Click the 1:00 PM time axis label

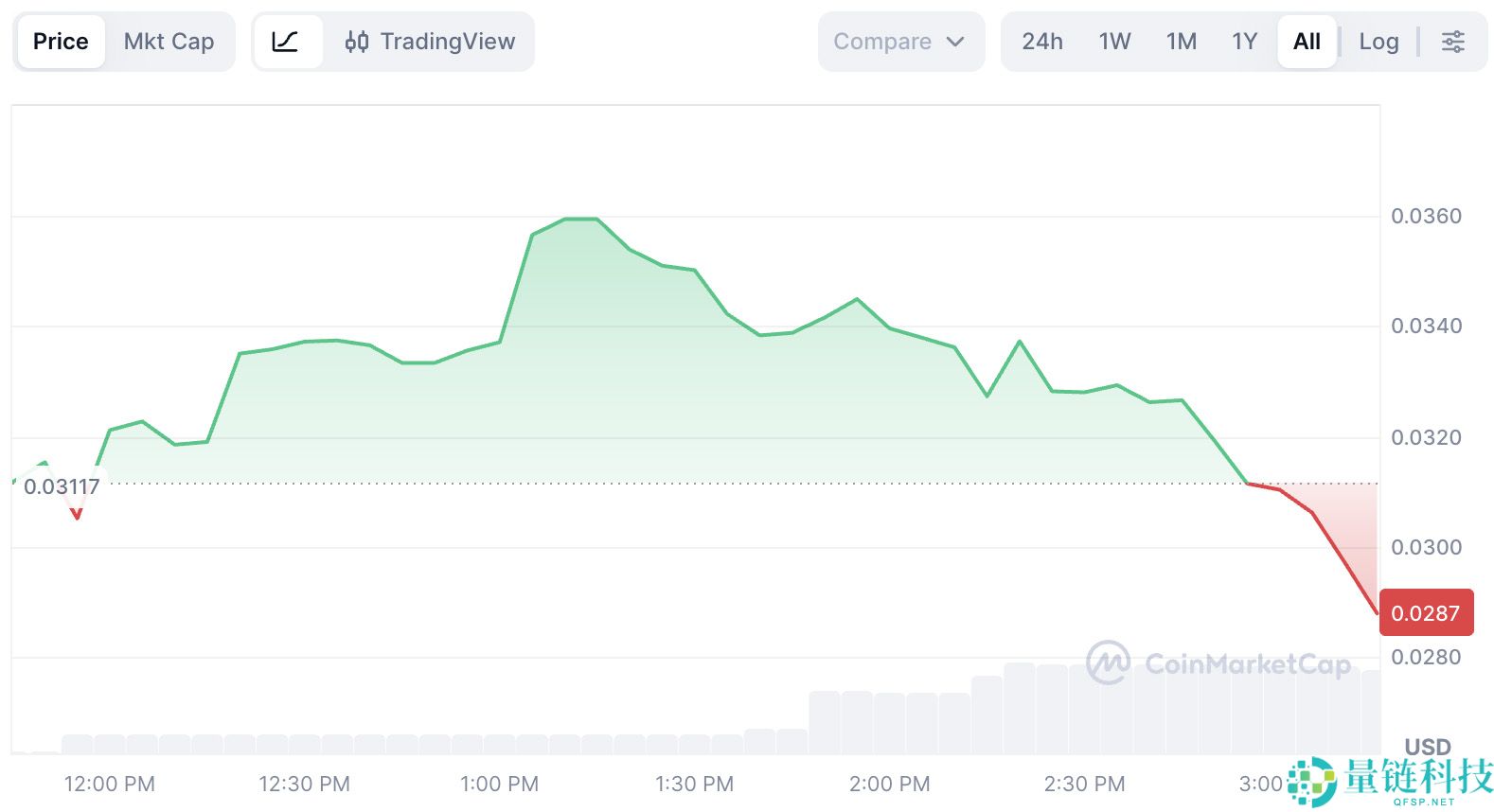pos(499,784)
